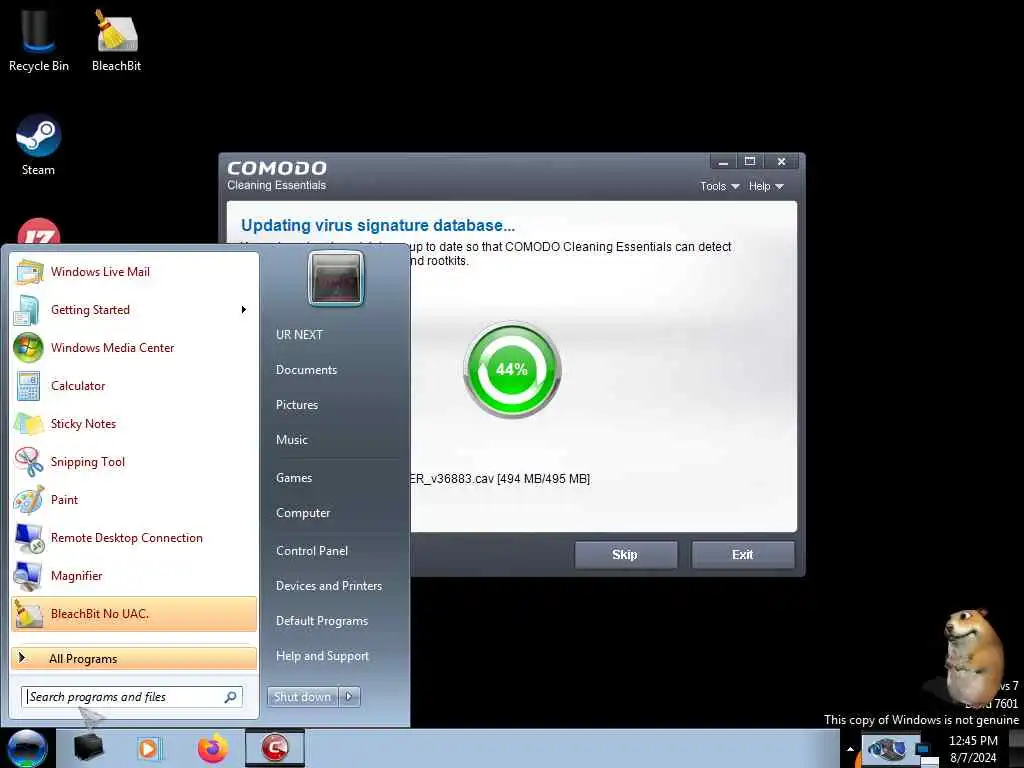Open BleachBit desktop shortcut
Image resolution: width=1024 pixels, height=768 pixels.
(116, 40)
